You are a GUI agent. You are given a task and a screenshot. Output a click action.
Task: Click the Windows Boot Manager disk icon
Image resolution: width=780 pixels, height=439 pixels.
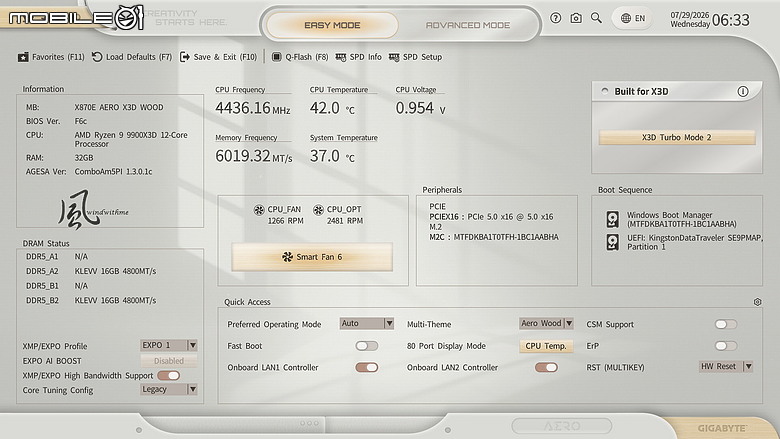pos(612,219)
